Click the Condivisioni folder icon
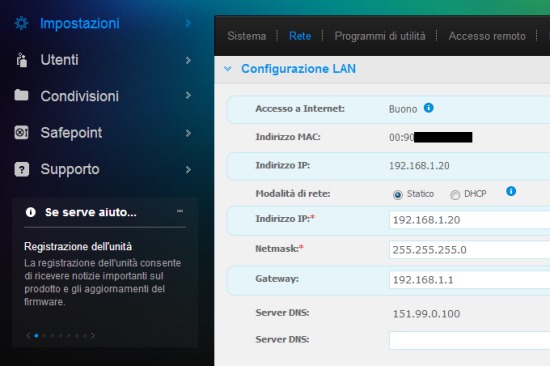This screenshot has width=550, height=366. pos(21,95)
